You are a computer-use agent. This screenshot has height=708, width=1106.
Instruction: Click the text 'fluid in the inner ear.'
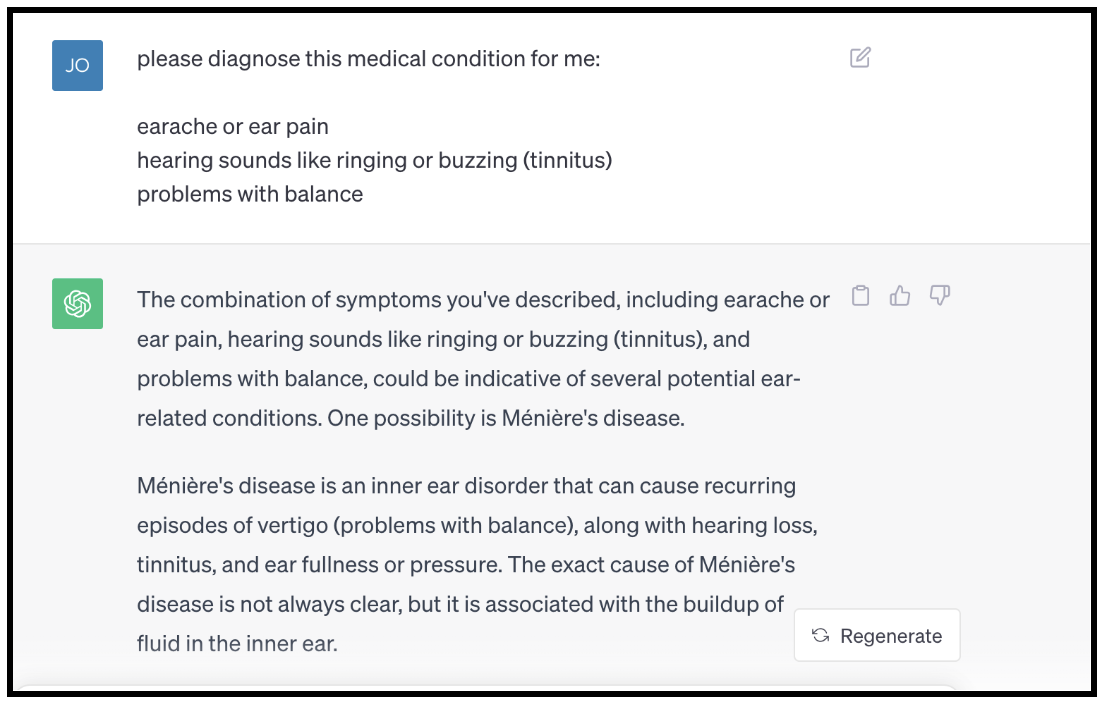pyautogui.click(x=237, y=644)
